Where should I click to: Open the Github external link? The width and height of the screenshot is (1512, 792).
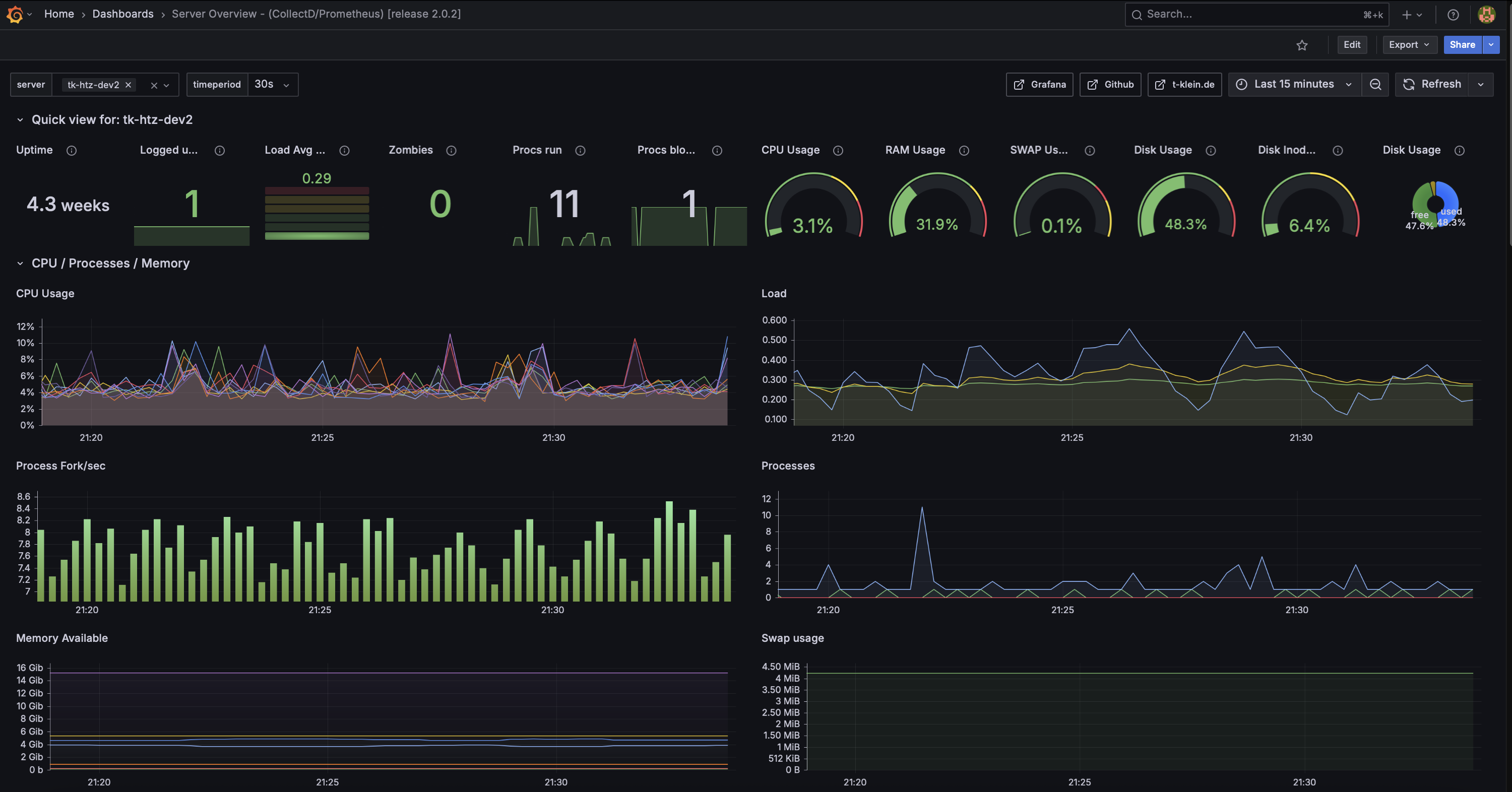click(x=1110, y=85)
